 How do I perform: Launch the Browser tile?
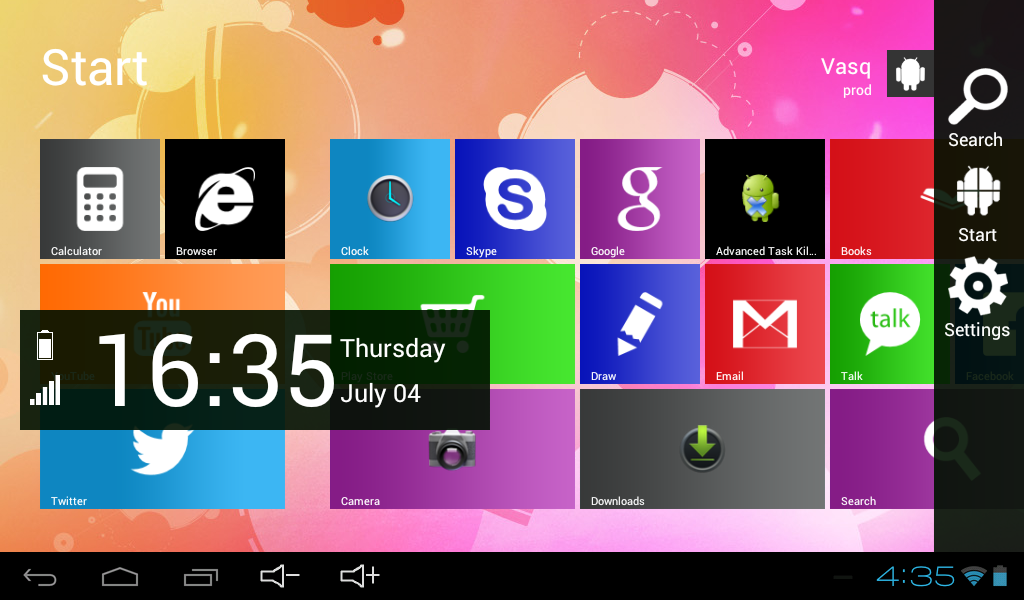pyautogui.click(x=225, y=199)
